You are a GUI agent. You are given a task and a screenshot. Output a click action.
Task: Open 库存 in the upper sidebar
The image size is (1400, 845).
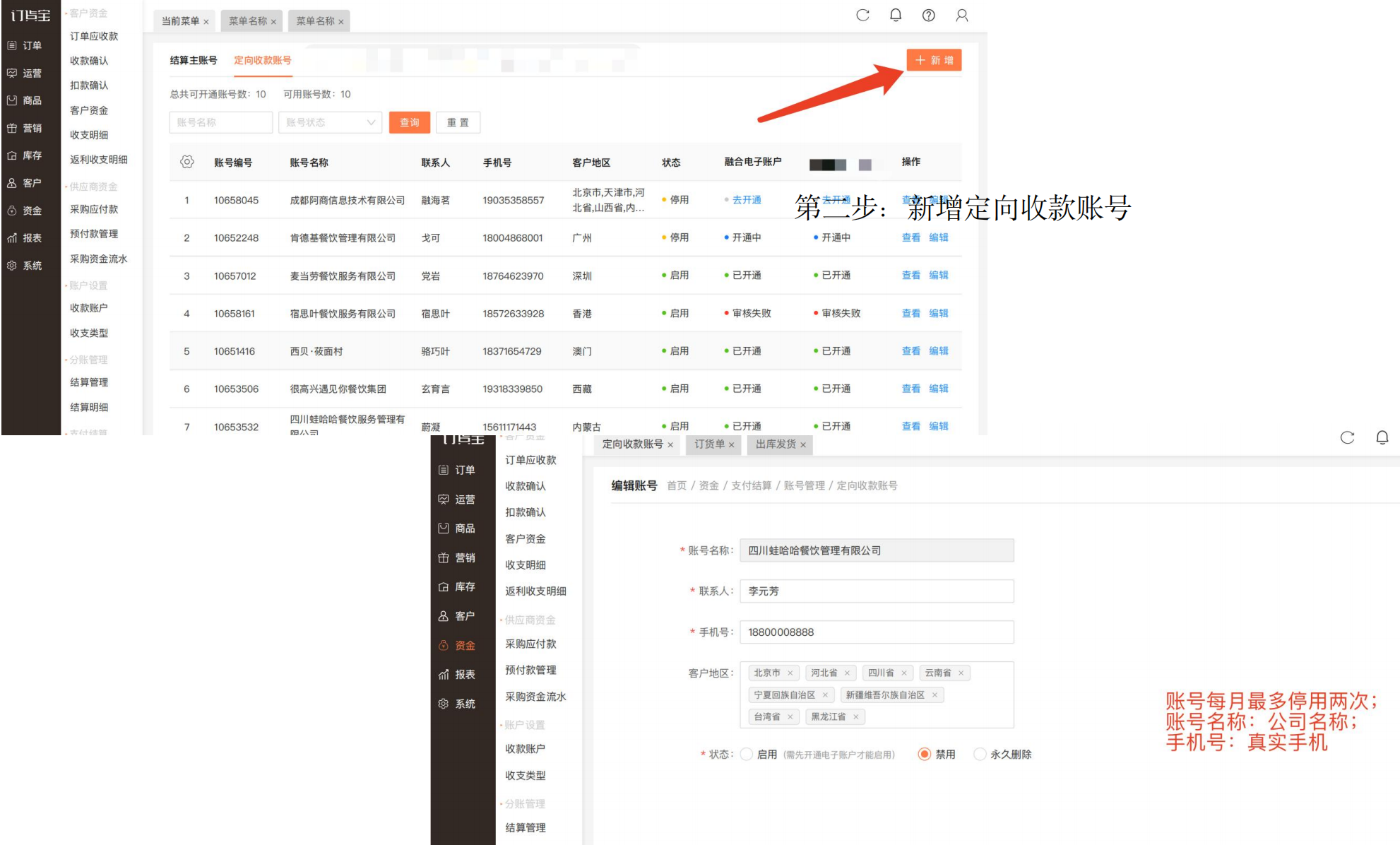point(25,155)
